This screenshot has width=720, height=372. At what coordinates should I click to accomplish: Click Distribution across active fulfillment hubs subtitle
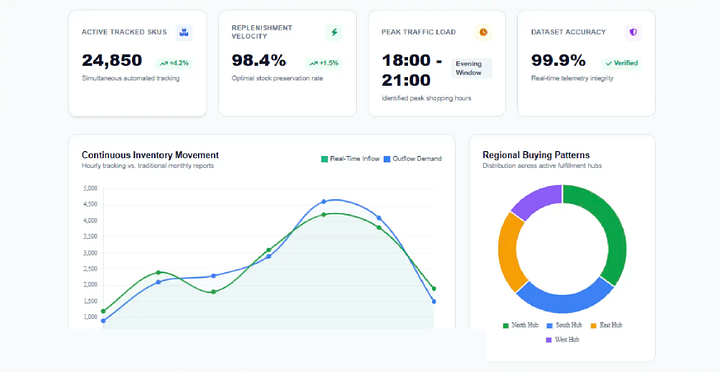(x=542, y=166)
